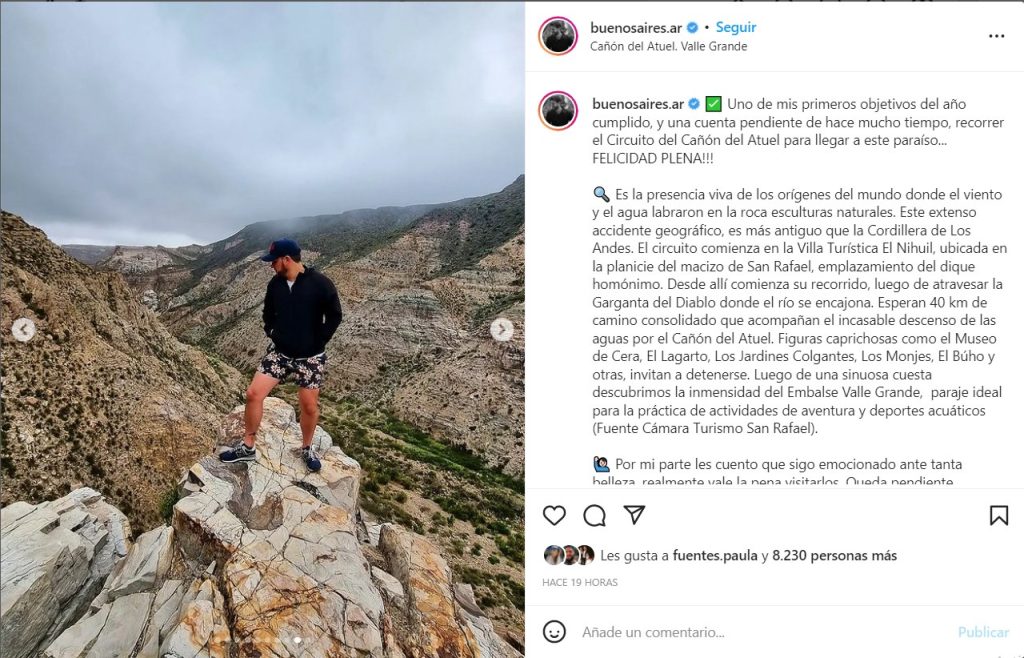Screen dimensions: 1024x658
Task: Click the Seguir follow button
Action: coord(736,28)
